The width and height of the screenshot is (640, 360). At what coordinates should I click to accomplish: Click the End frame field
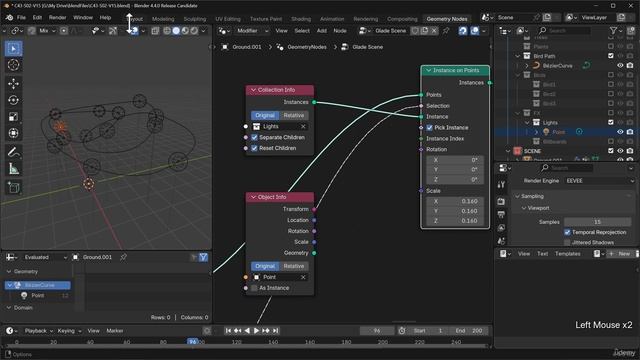point(468,331)
